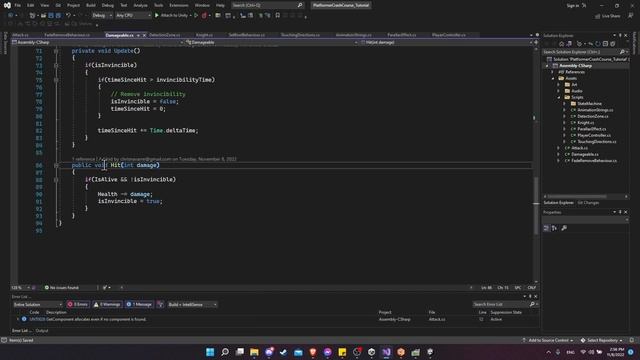Click the Undo toolbar icon
This screenshot has height=360, width=640.
[68, 16]
